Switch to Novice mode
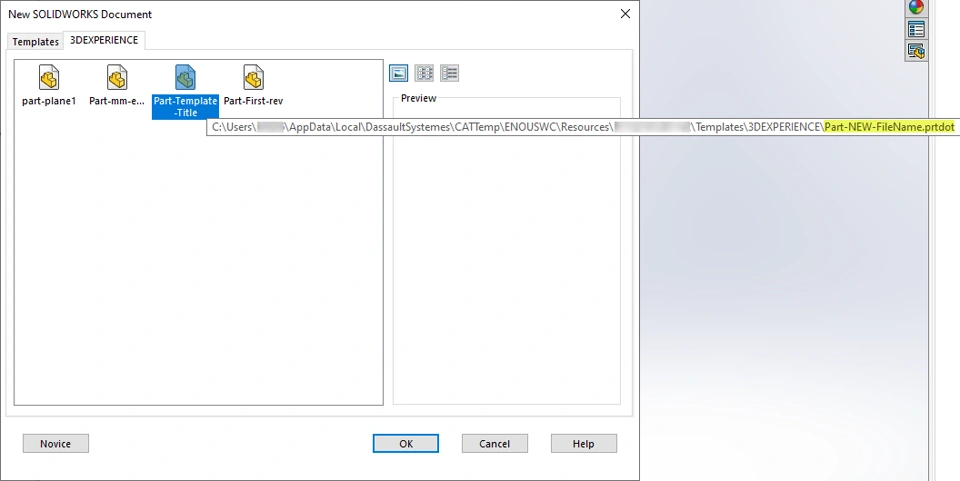 point(56,444)
